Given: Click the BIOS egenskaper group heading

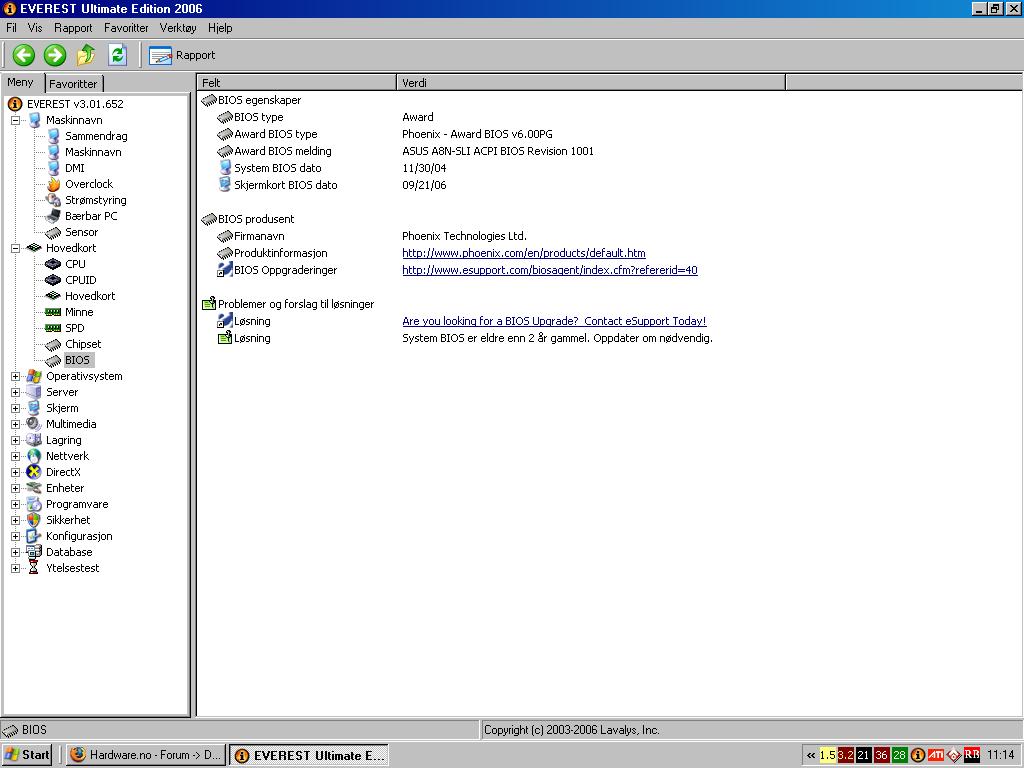Looking at the screenshot, I should (259, 100).
